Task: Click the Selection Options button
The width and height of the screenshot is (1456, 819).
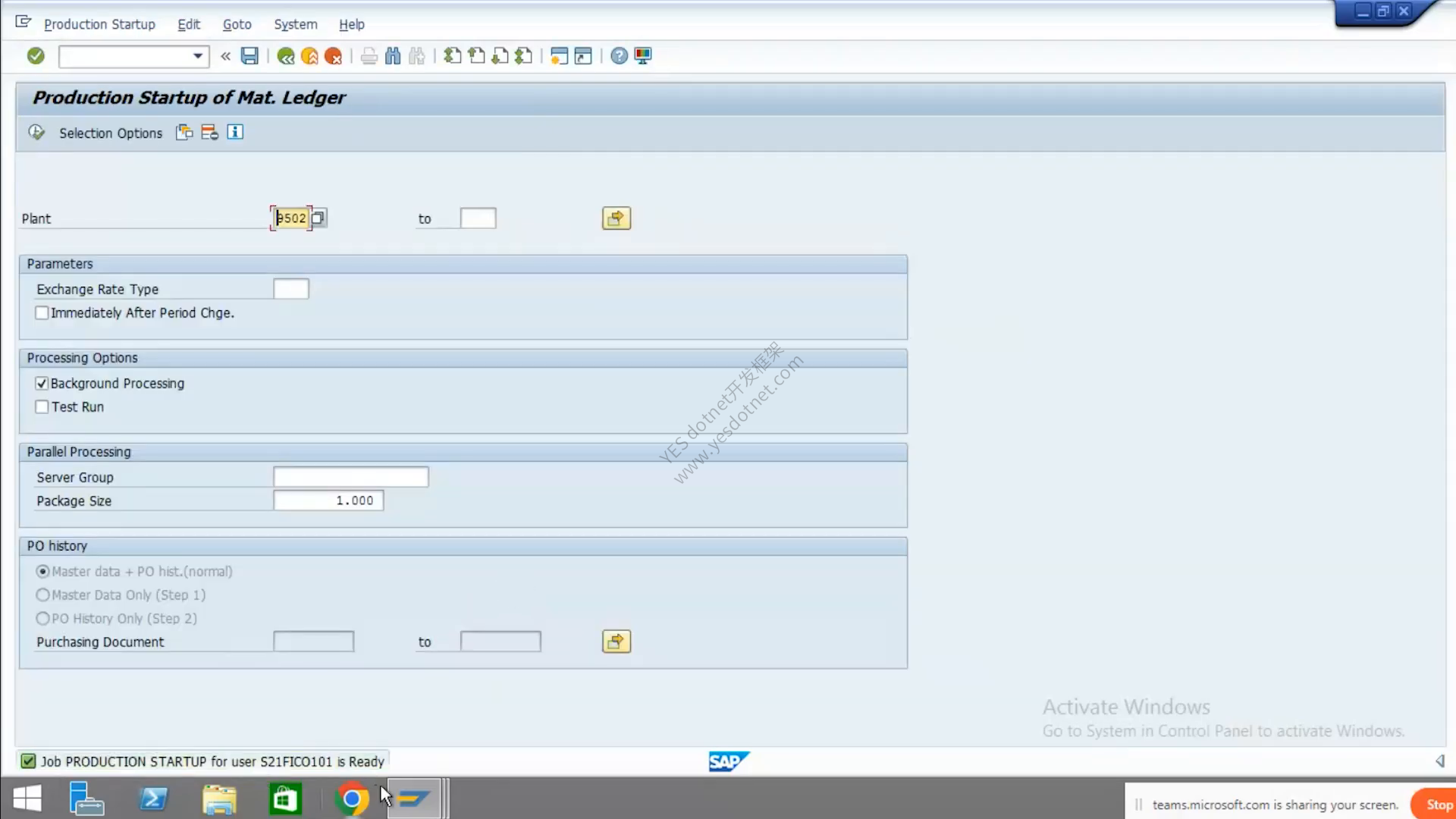Action: point(111,133)
